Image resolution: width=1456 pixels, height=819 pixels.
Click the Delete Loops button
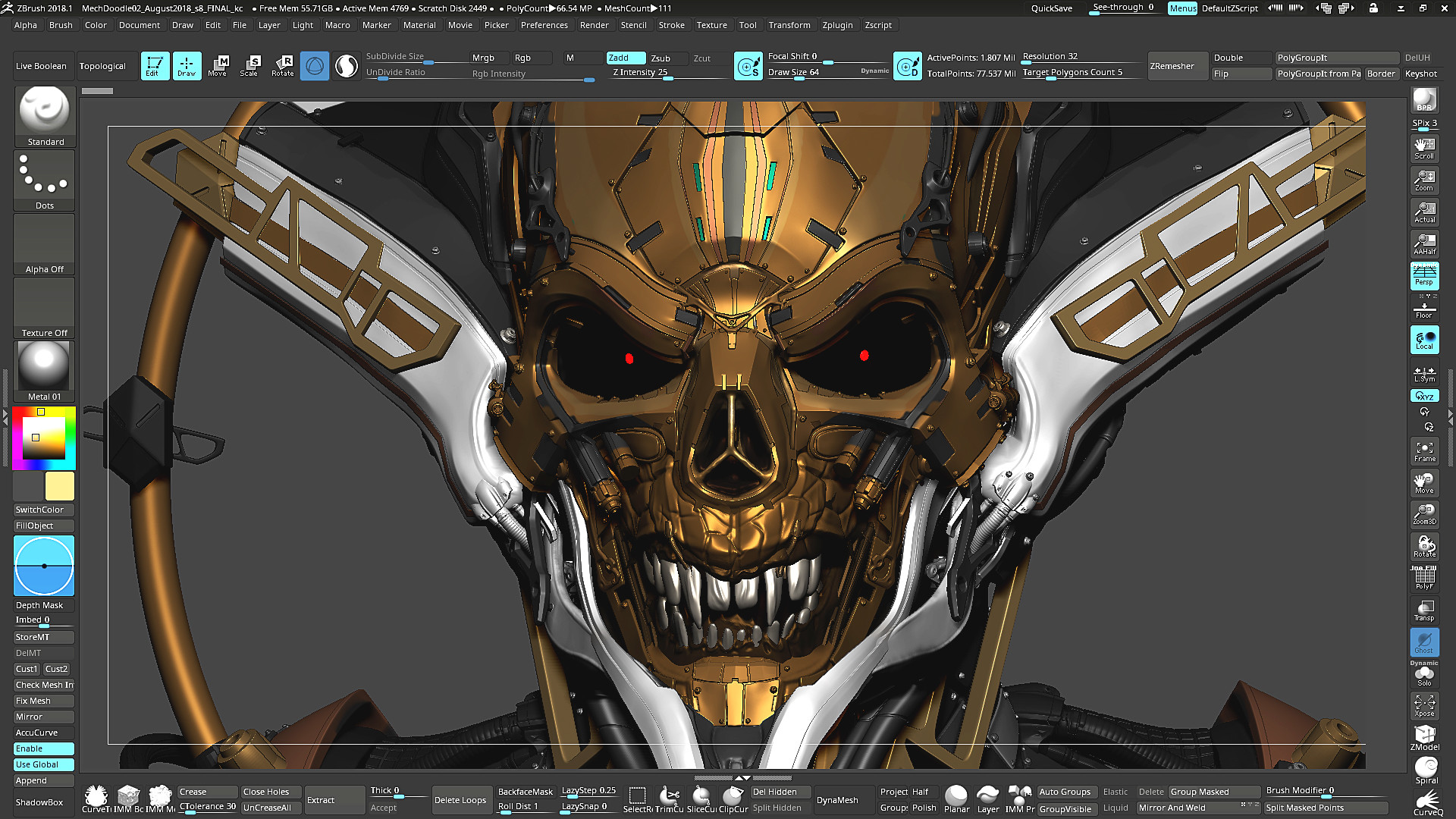tap(460, 800)
